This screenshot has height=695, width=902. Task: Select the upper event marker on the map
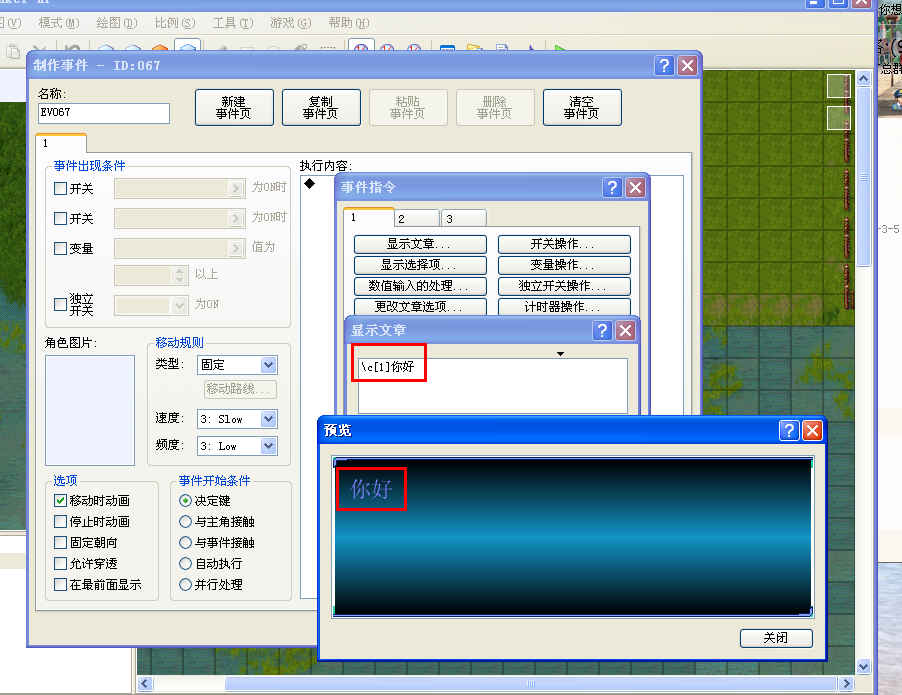[839, 86]
